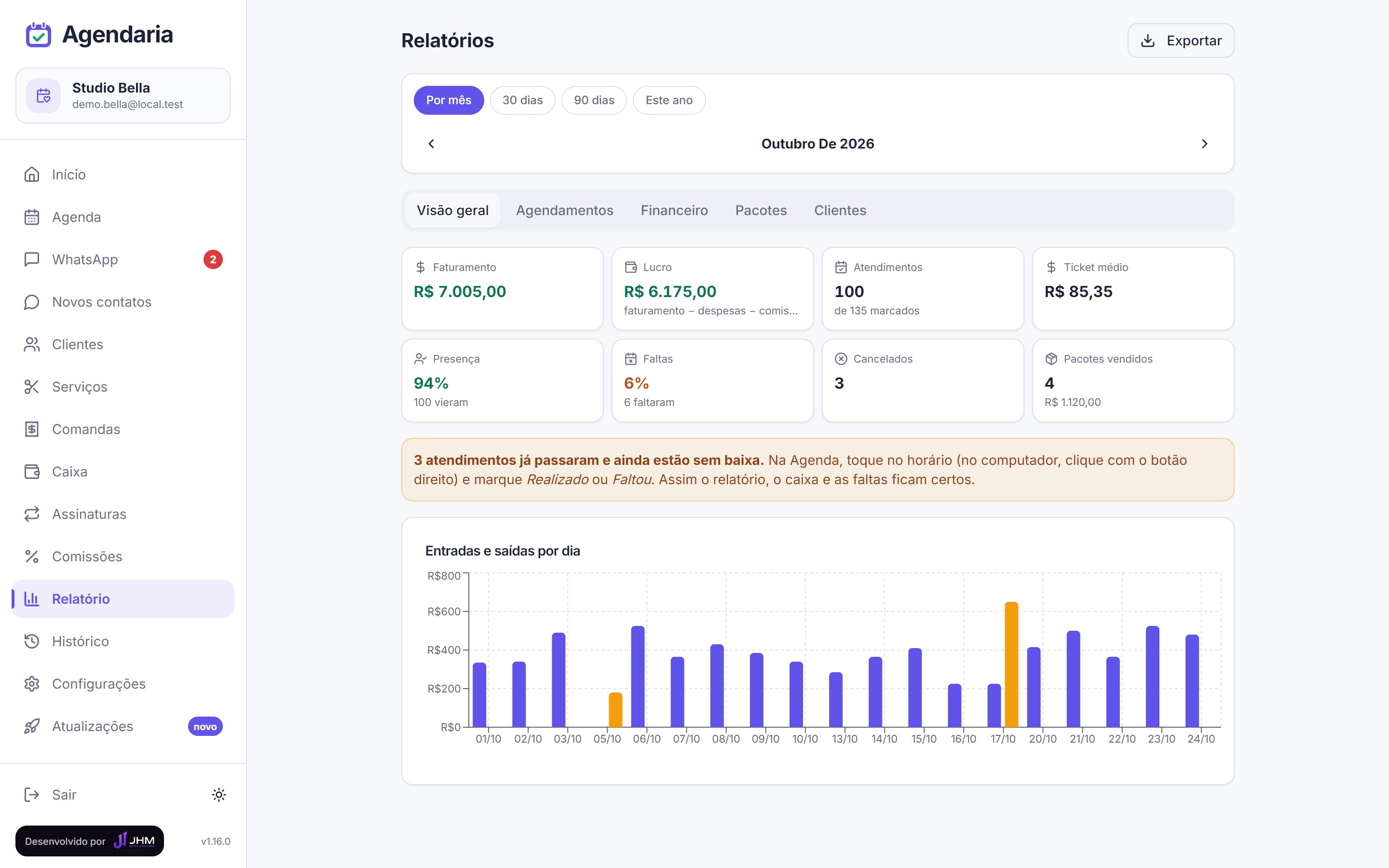Click the Pacotes vendidos box icon
The width and height of the screenshot is (1389, 868).
pyautogui.click(x=1051, y=359)
